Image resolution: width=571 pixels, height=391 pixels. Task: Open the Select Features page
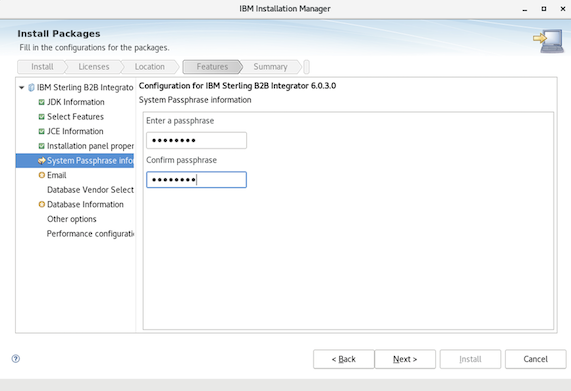[x=75, y=117]
